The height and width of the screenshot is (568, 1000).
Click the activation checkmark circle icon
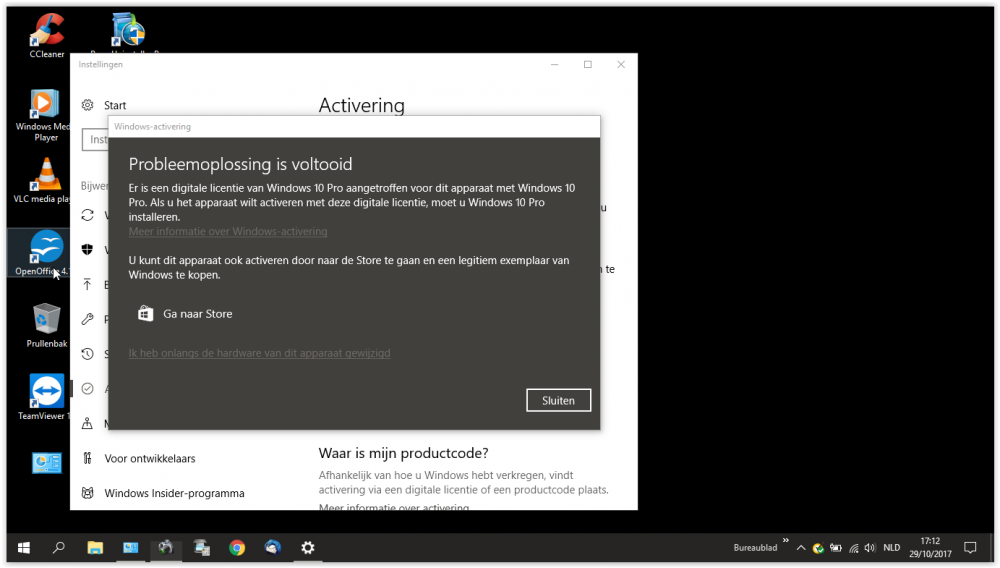(x=87, y=389)
